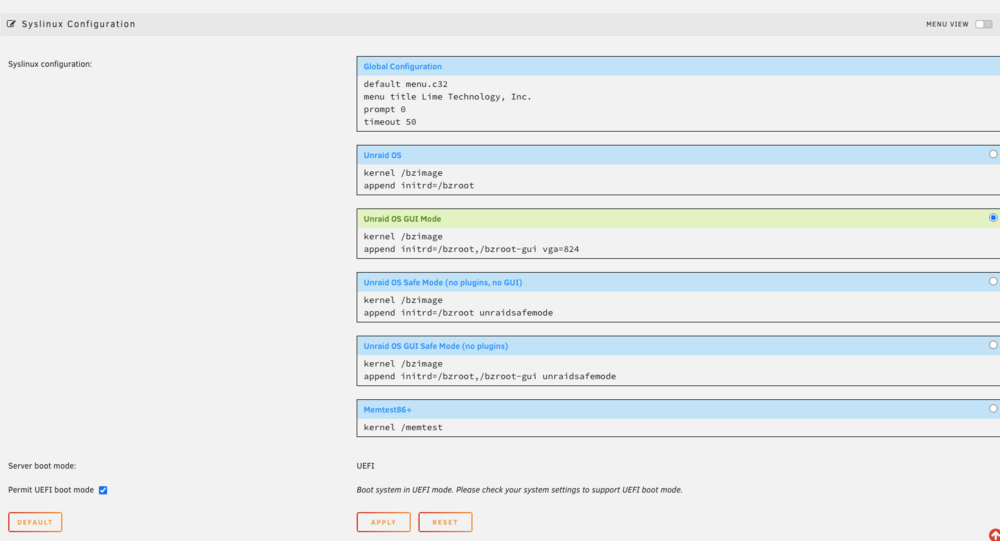
Task: Toggle the Menu View switch
Action: click(x=983, y=24)
